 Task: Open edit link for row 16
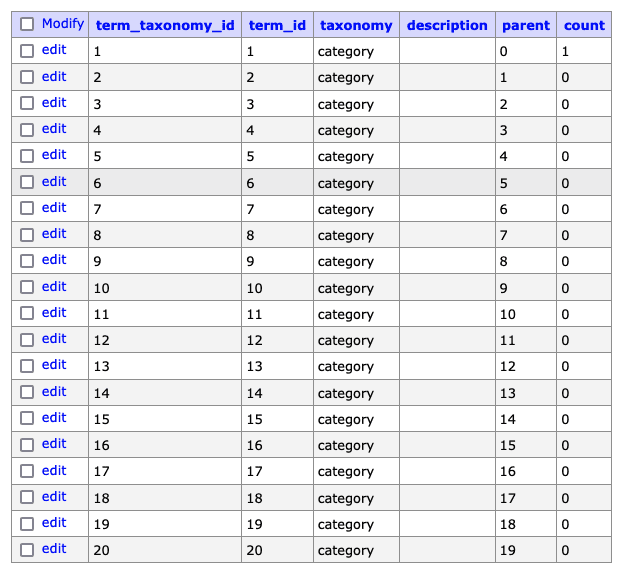click(x=54, y=443)
